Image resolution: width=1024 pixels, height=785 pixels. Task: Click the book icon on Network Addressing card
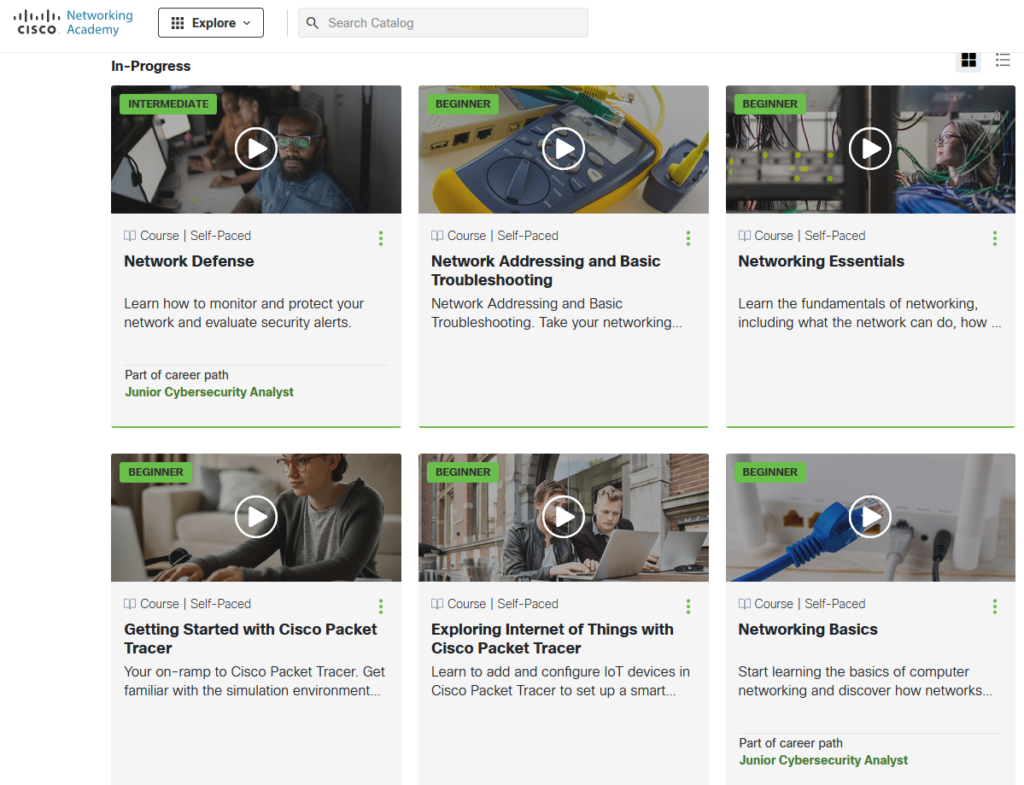coord(437,236)
